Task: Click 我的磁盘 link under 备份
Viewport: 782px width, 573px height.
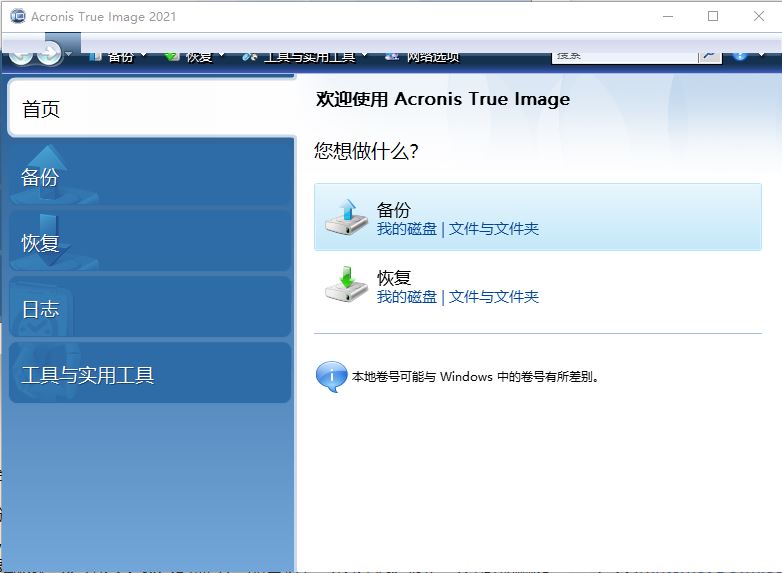Action: [406, 229]
